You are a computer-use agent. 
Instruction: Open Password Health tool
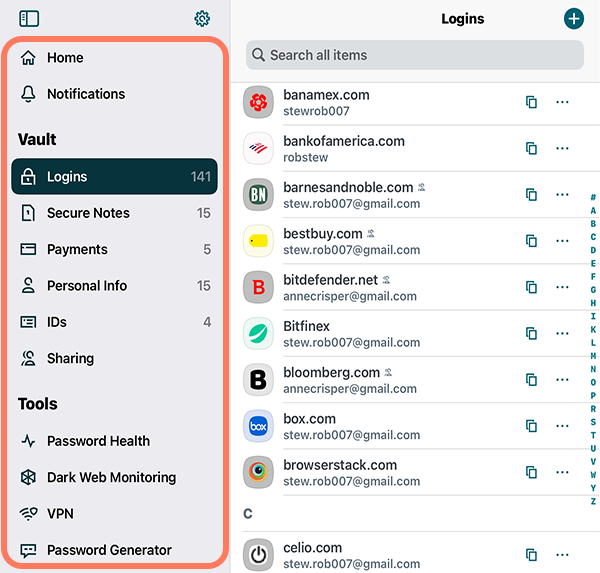pos(114,441)
